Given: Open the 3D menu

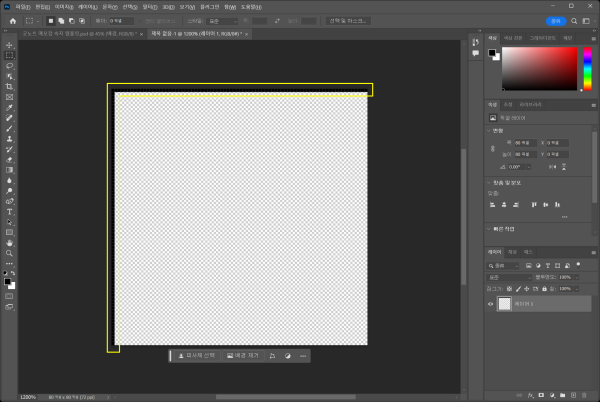Looking at the screenshot, I should pyautogui.click(x=168, y=7).
